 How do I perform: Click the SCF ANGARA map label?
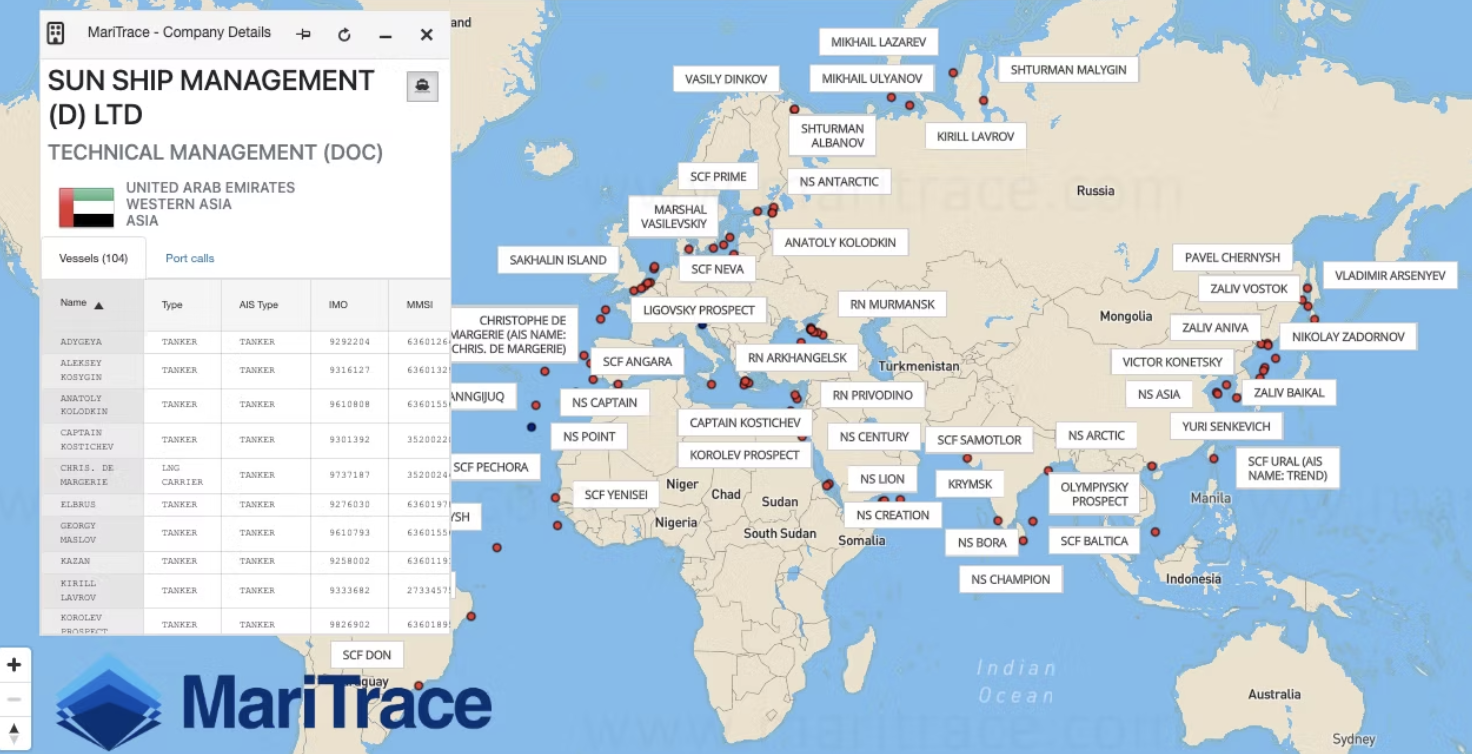(637, 361)
